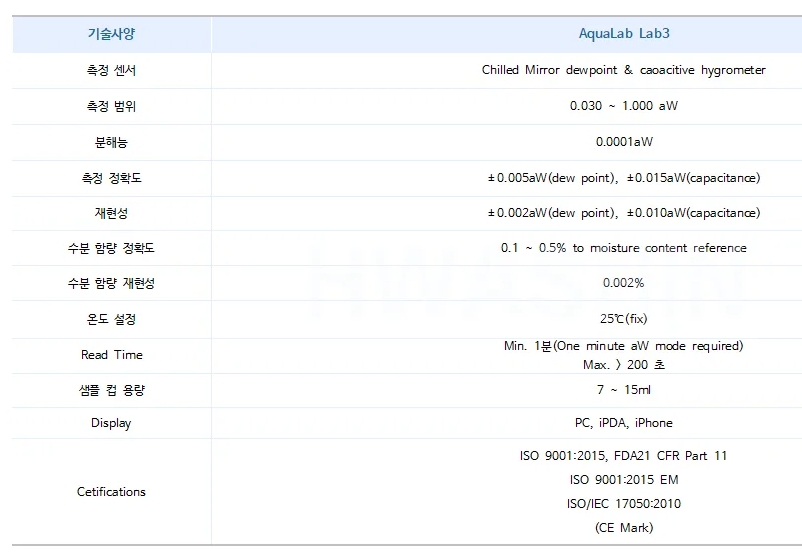Screen dimensions: 802x558
Task: Select the 'Read Time' row label
Action: 112,355
